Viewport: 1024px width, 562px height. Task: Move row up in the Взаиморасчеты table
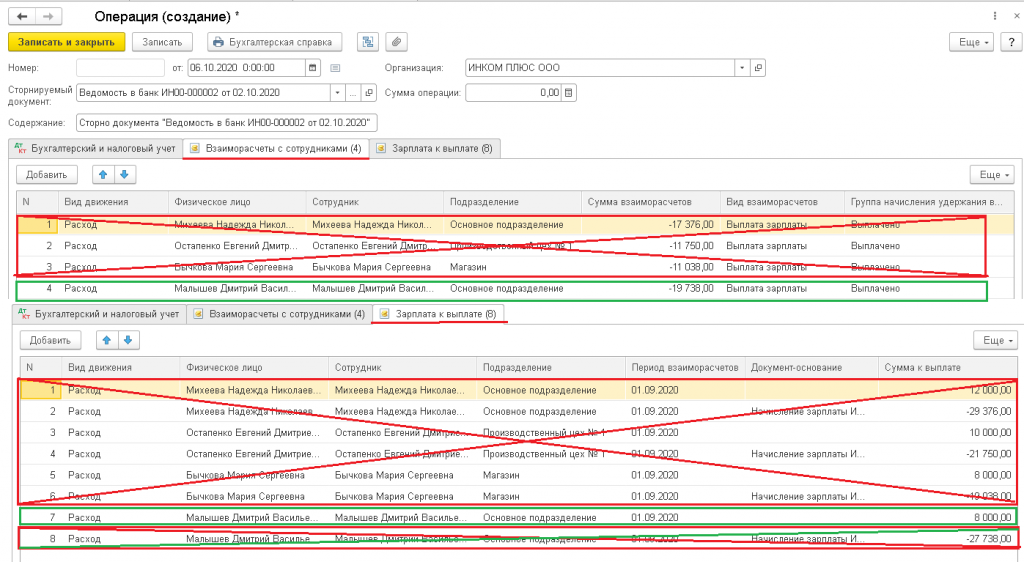103,174
